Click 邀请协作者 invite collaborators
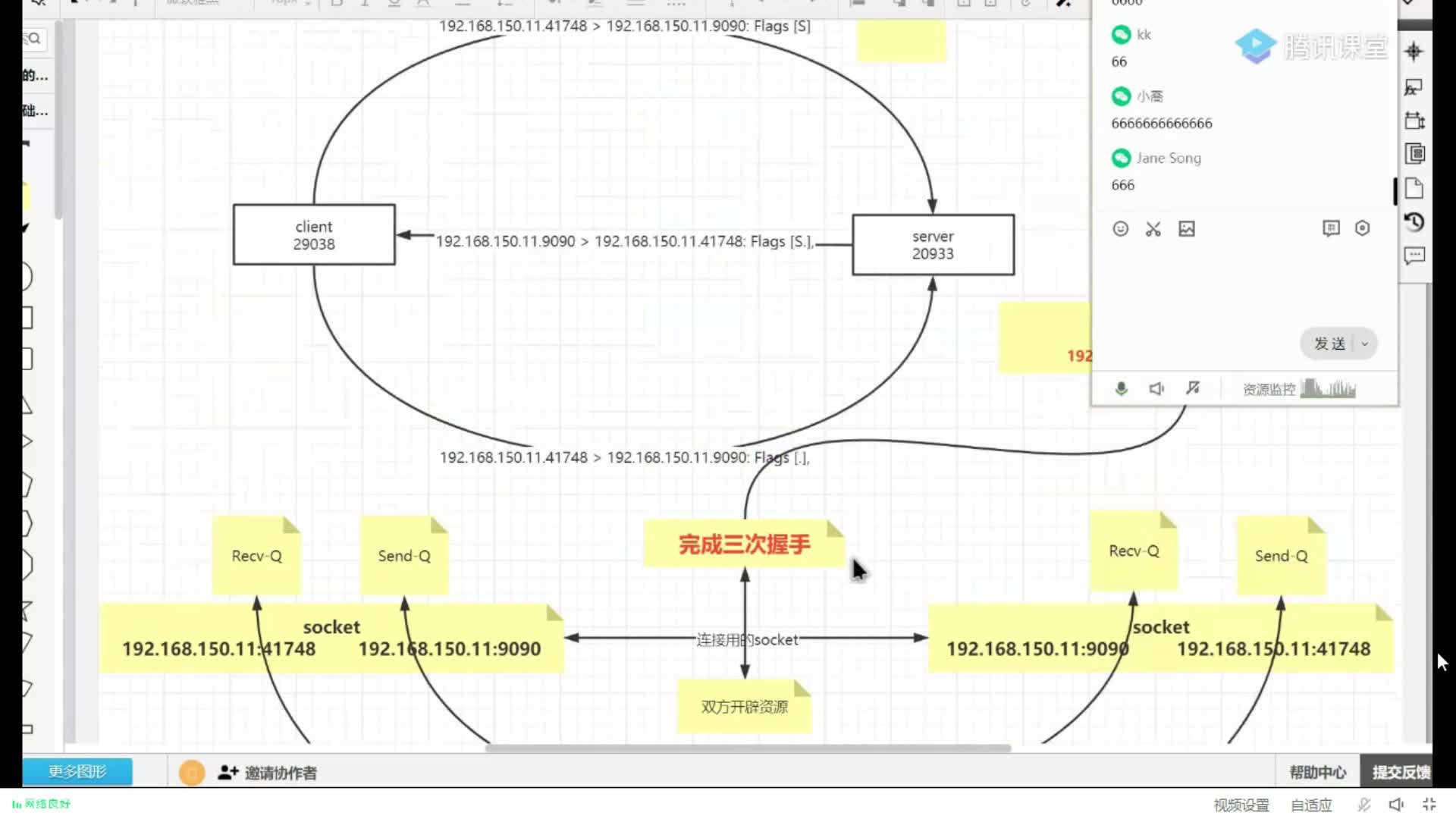Viewport: 1456px width, 819px height. pos(268,773)
